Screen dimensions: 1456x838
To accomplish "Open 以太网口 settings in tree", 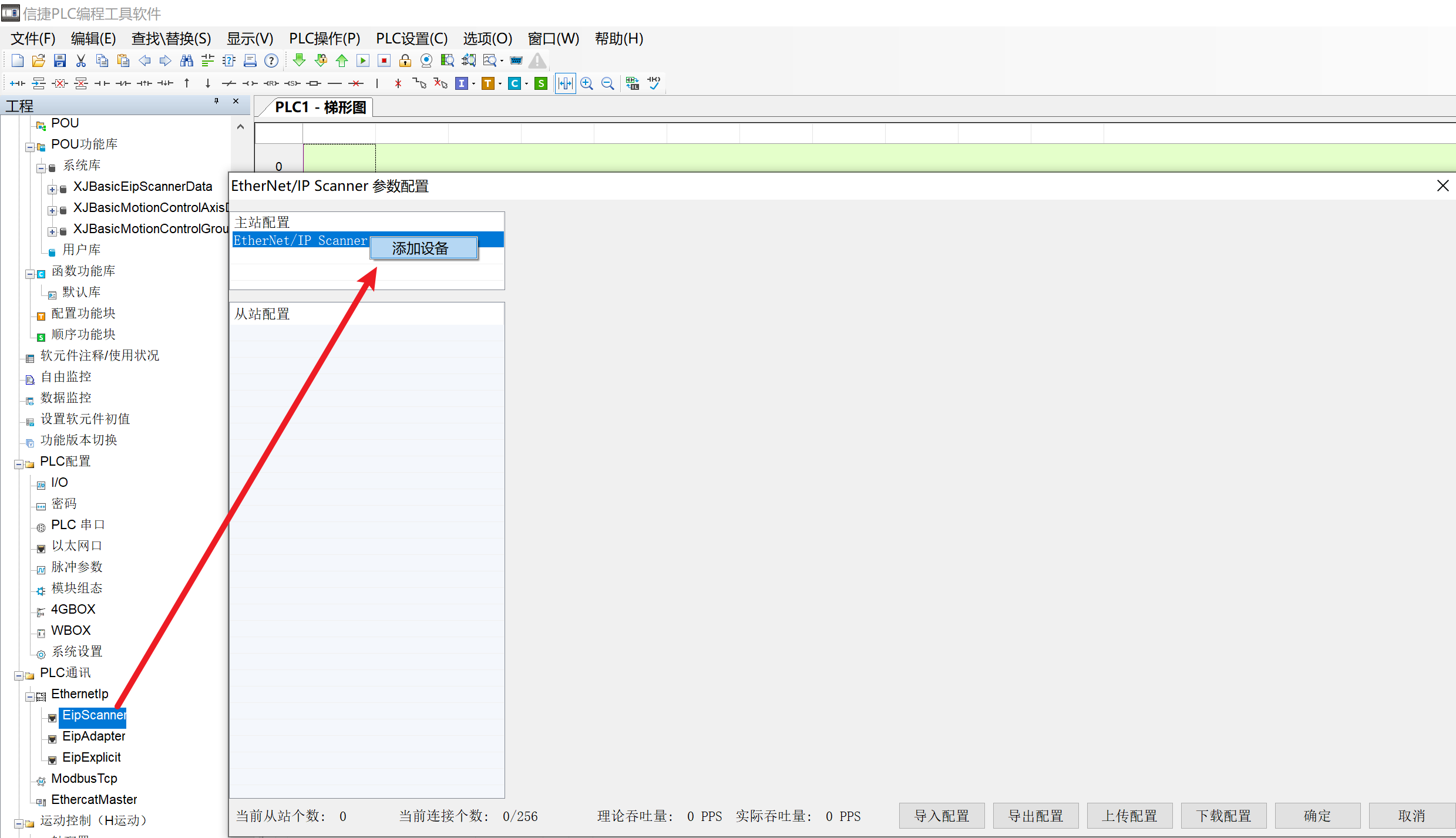I will point(77,546).
